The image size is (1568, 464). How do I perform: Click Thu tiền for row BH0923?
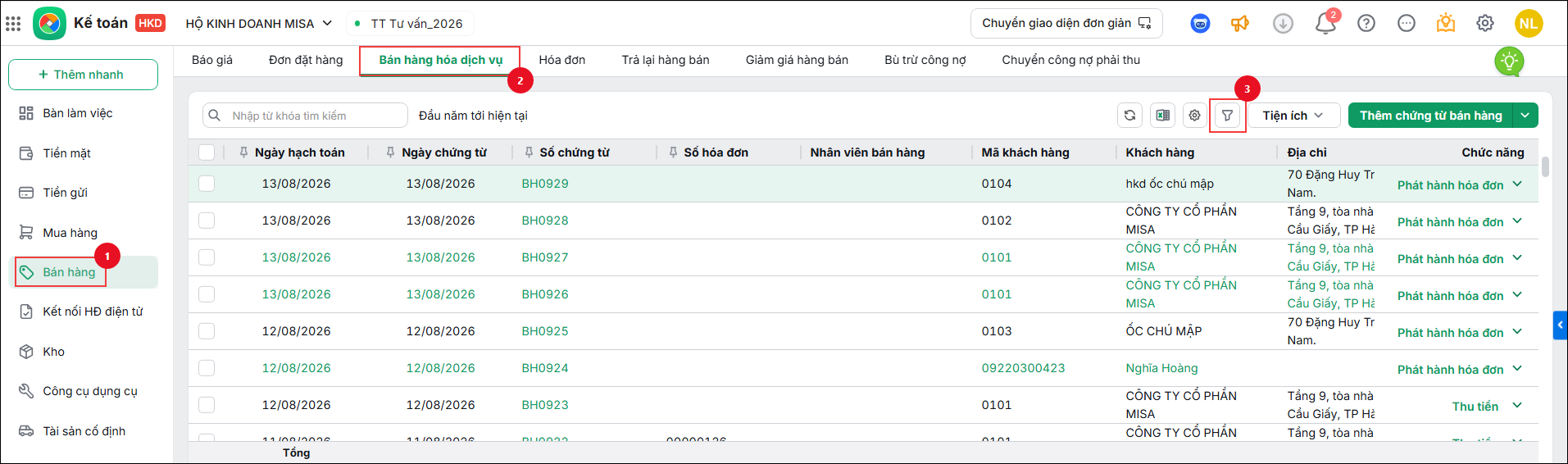(x=1475, y=407)
